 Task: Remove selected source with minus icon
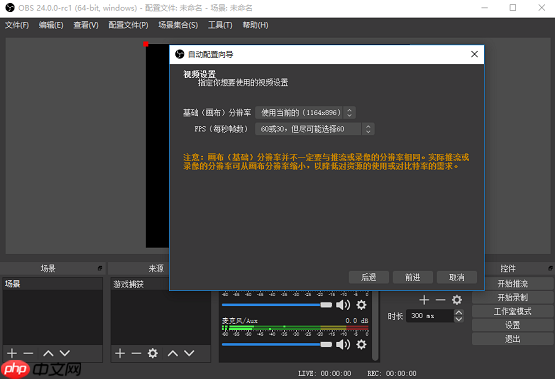pos(136,353)
